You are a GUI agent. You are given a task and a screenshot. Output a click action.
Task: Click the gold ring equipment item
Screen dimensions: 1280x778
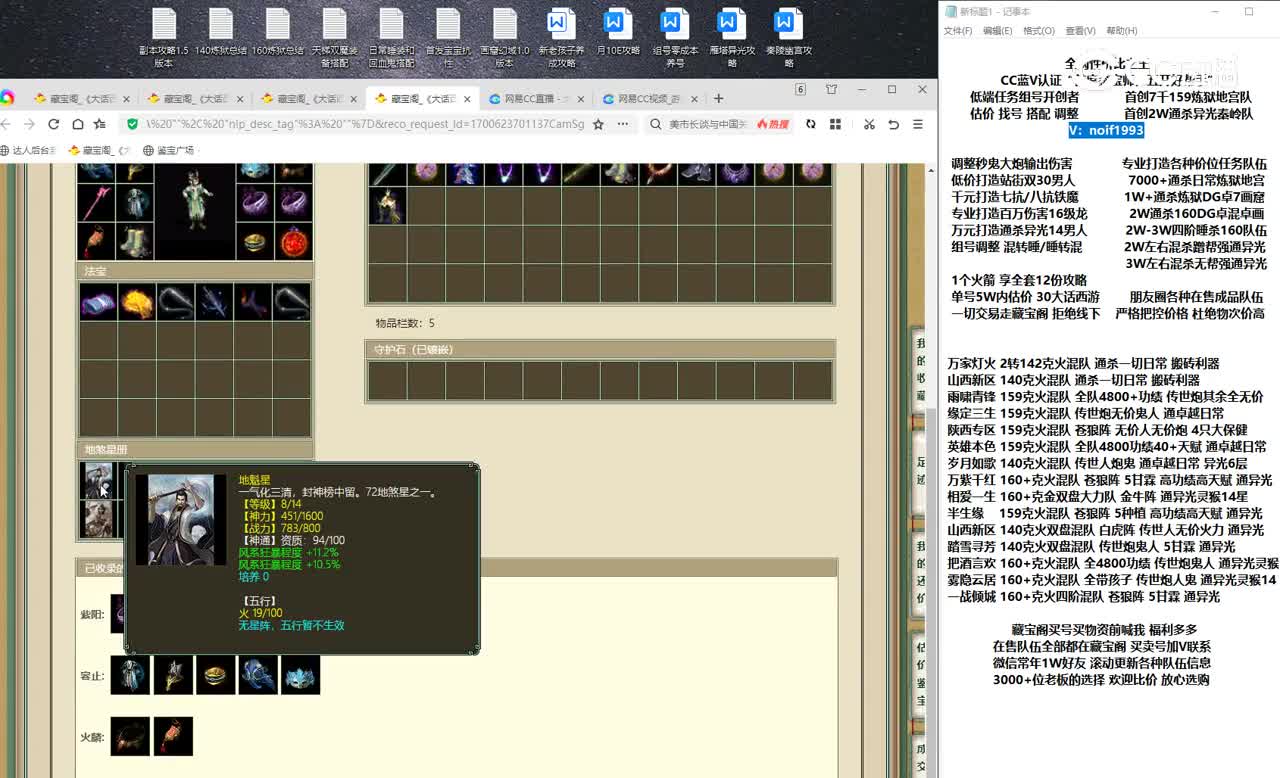pos(255,241)
